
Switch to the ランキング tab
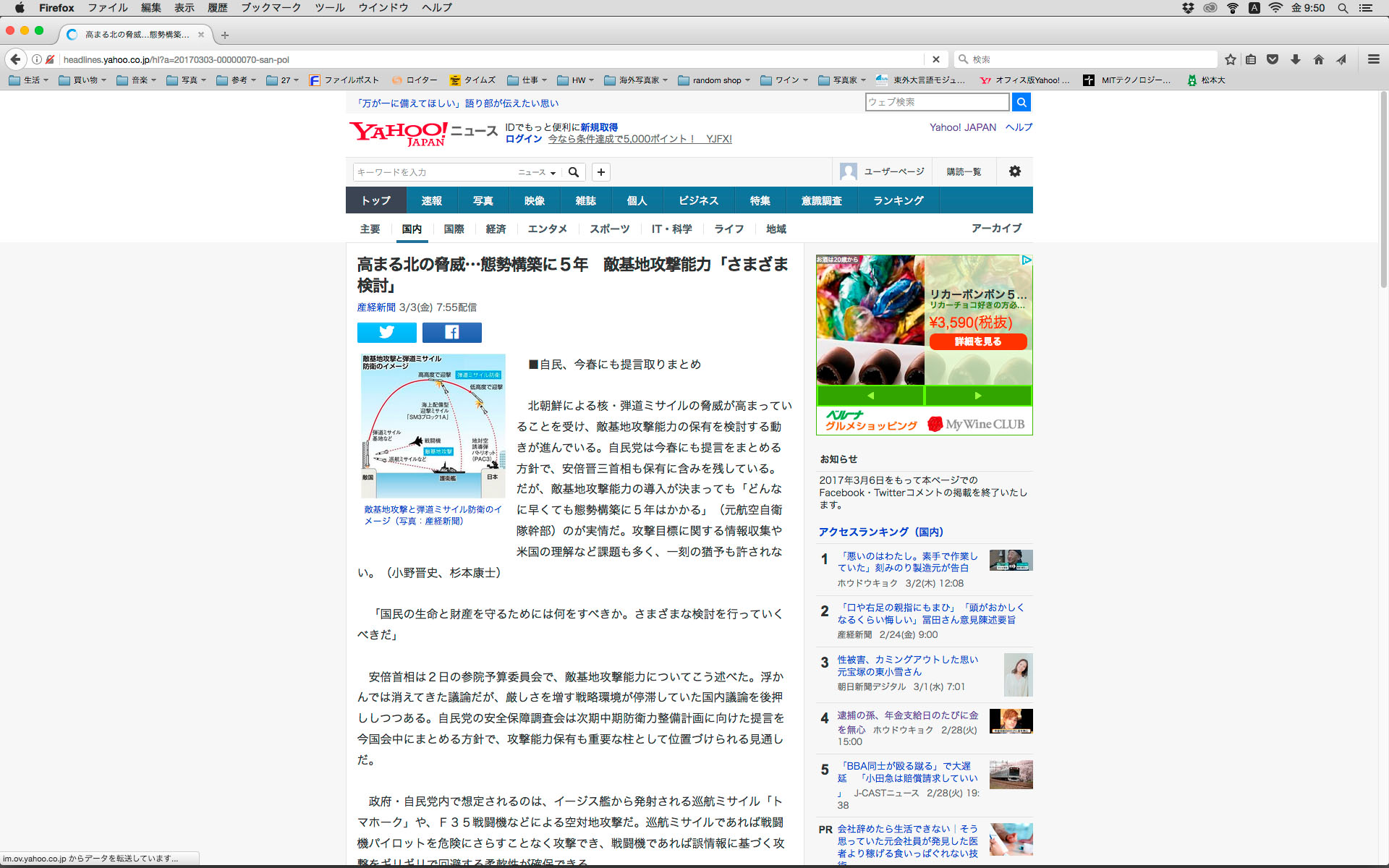point(898,200)
